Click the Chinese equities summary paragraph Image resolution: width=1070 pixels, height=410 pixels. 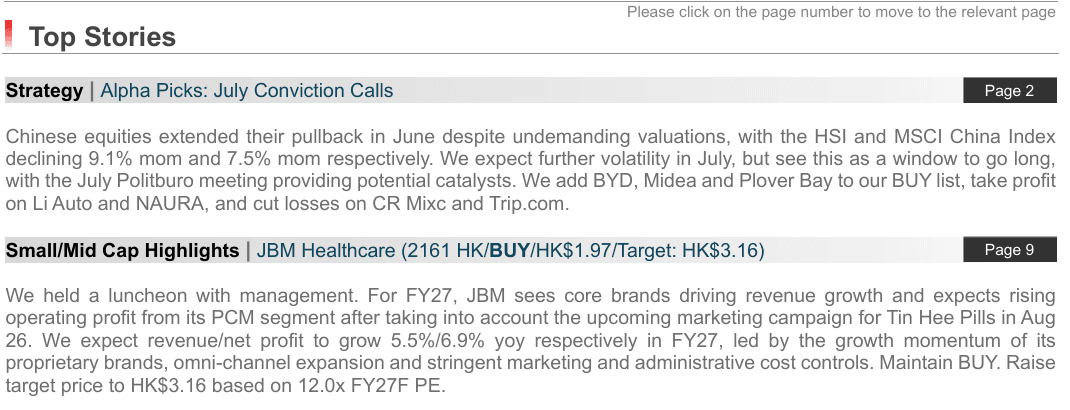pyautogui.click(x=530, y=171)
